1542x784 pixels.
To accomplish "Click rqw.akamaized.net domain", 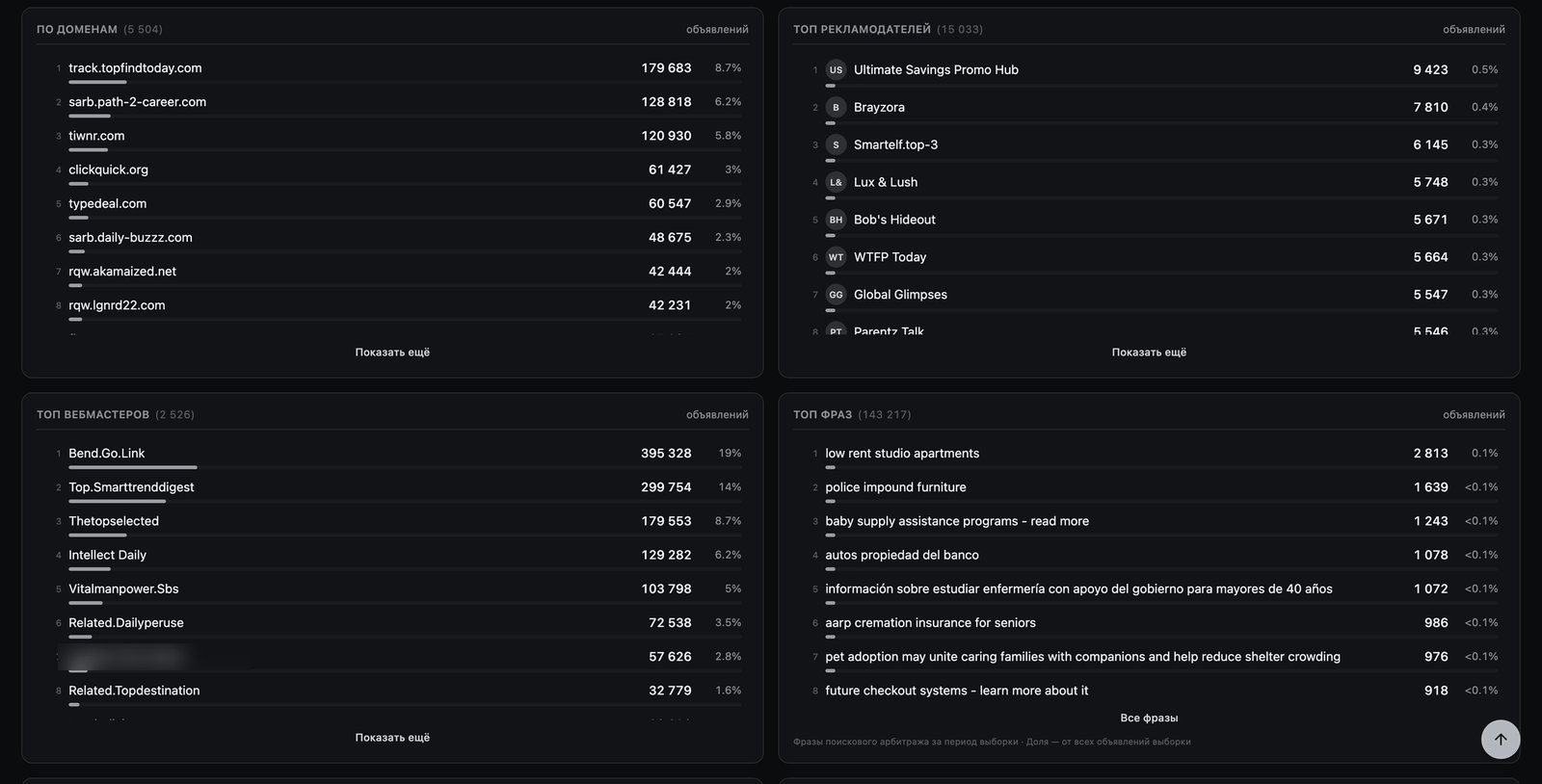I will [122, 272].
